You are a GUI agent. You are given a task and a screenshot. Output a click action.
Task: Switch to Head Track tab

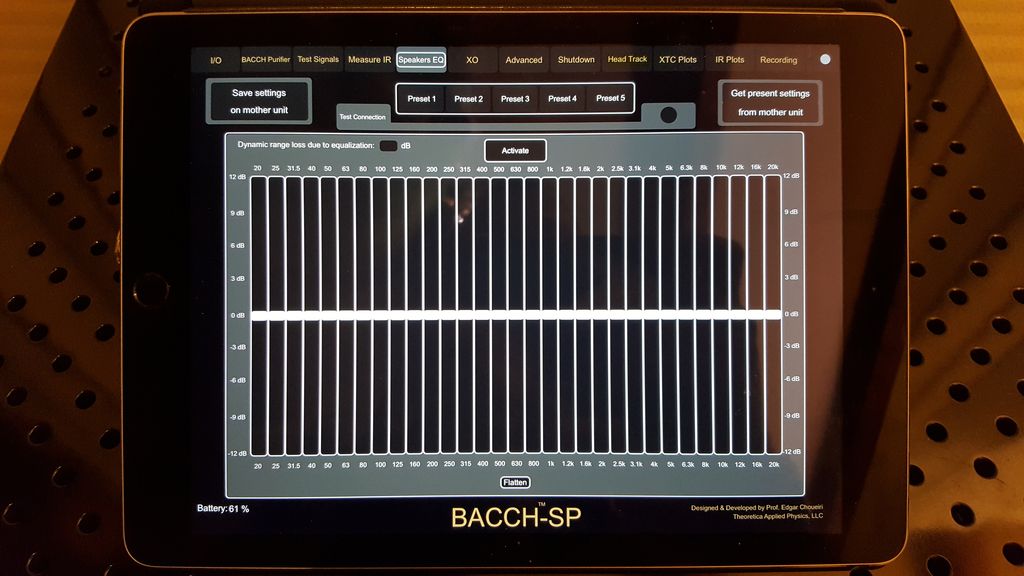click(627, 59)
